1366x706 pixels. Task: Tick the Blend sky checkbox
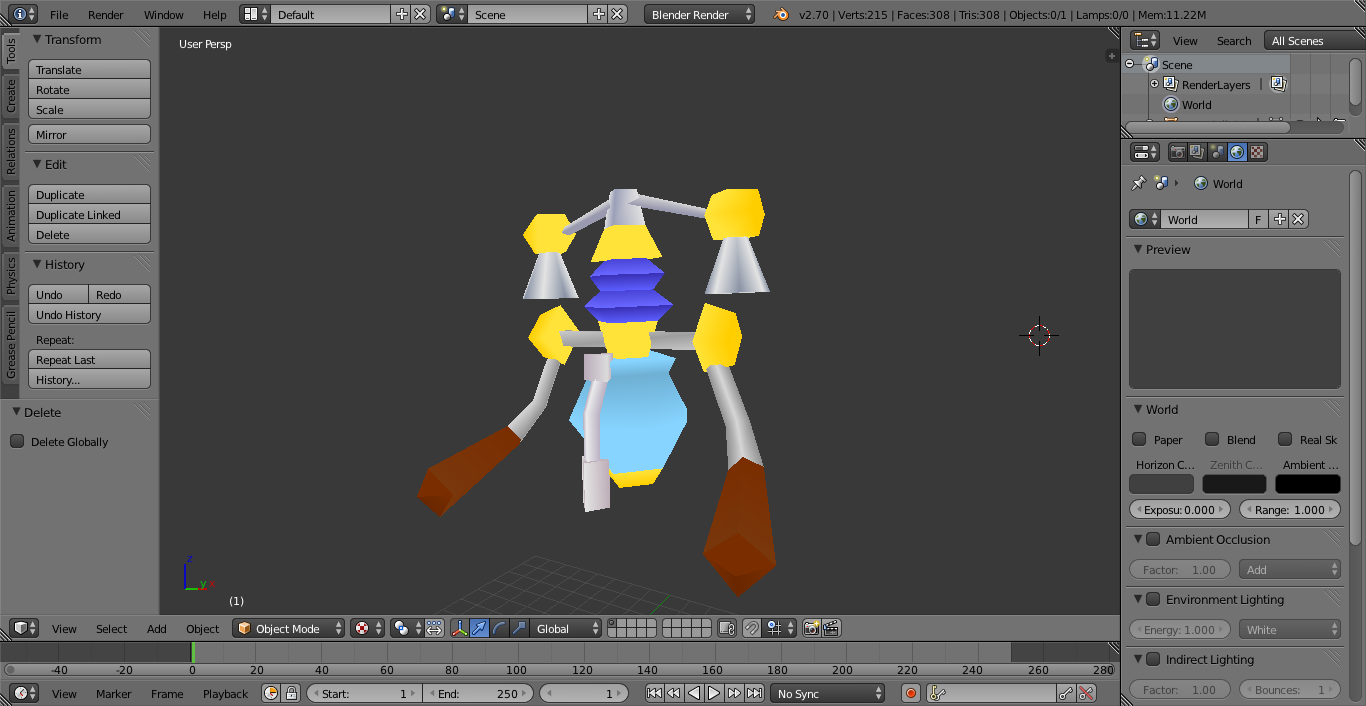coord(1212,440)
